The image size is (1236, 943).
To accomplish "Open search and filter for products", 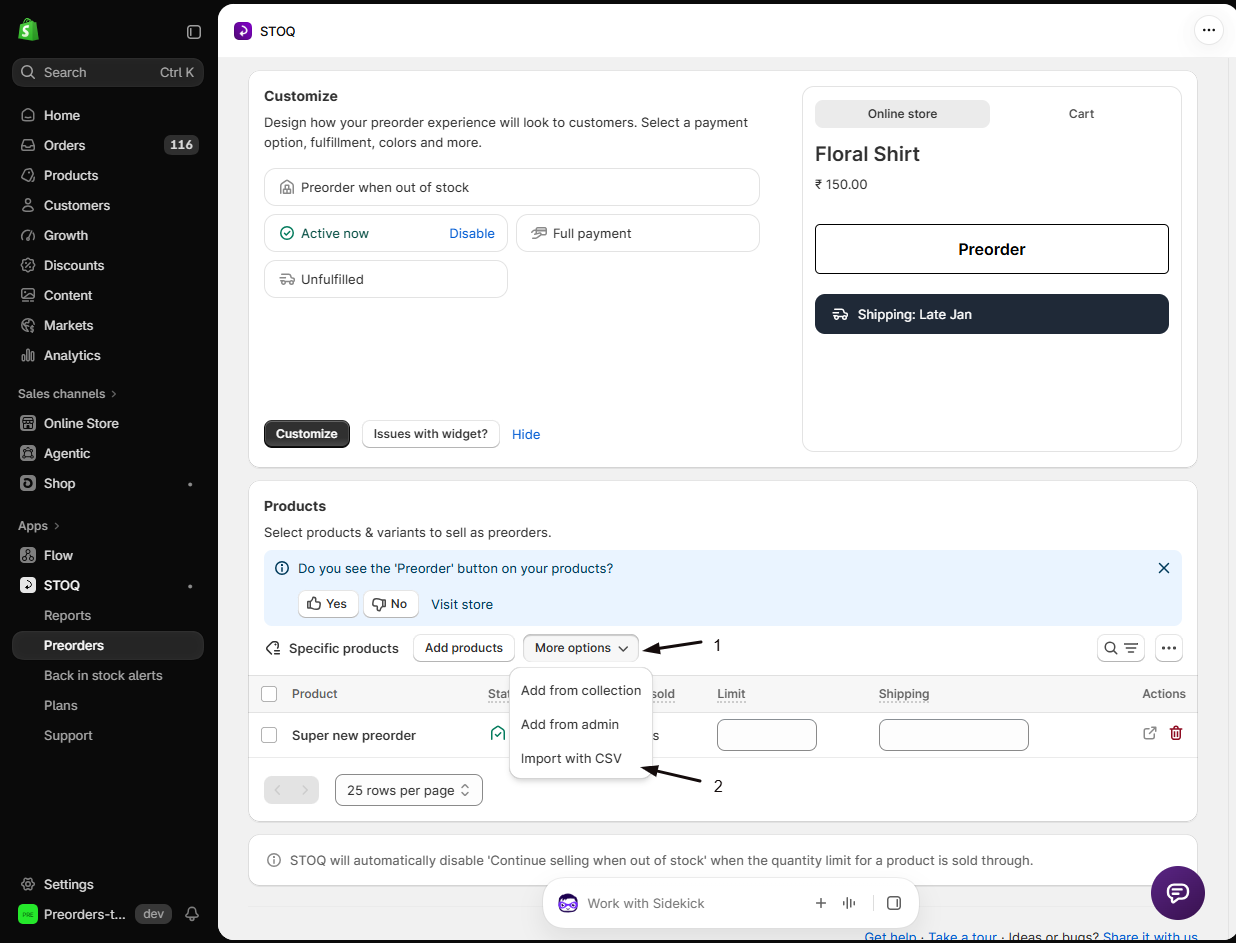I will point(1121,648).
